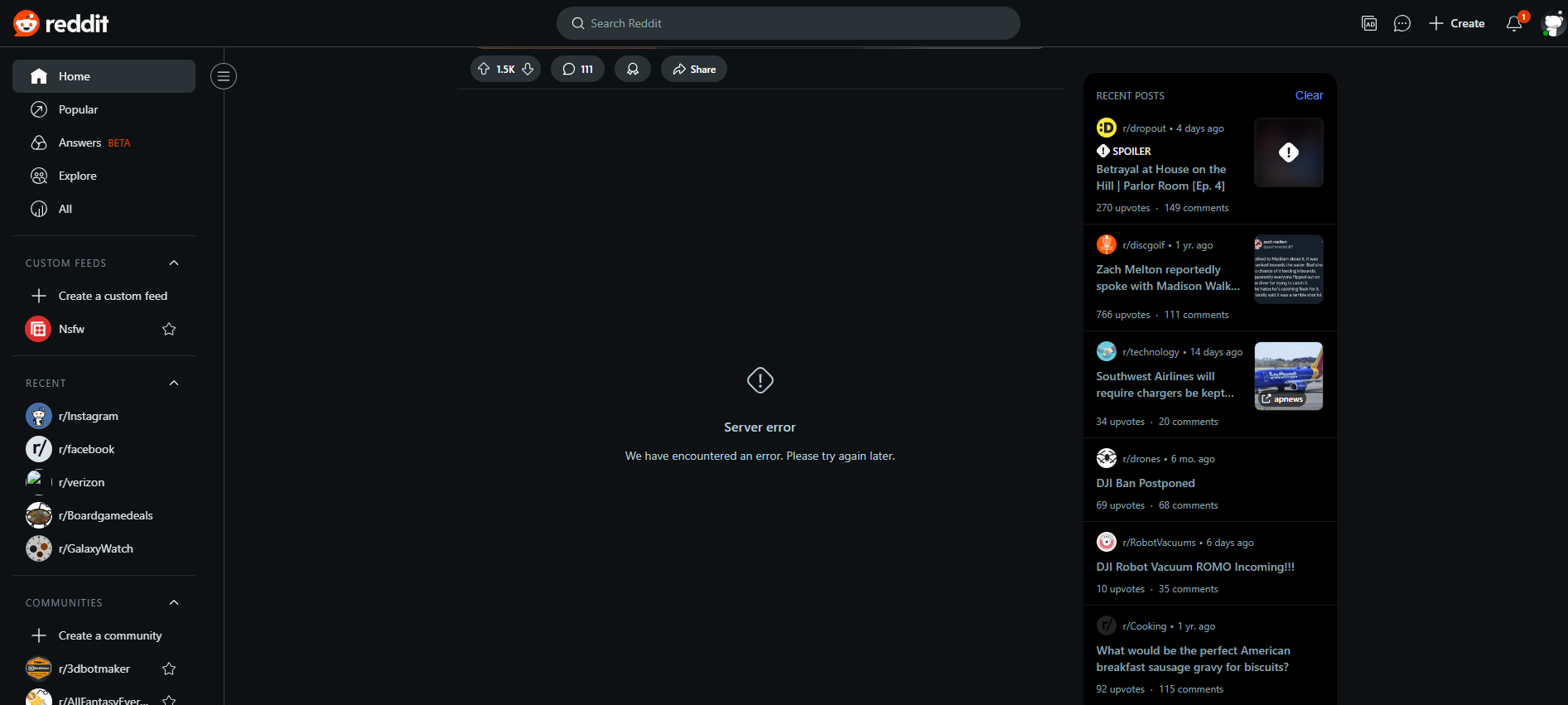Open the Southwest Airlines post thumbnail
The width and height of the screenshot is (1568, 705).
pos(1288,376)
